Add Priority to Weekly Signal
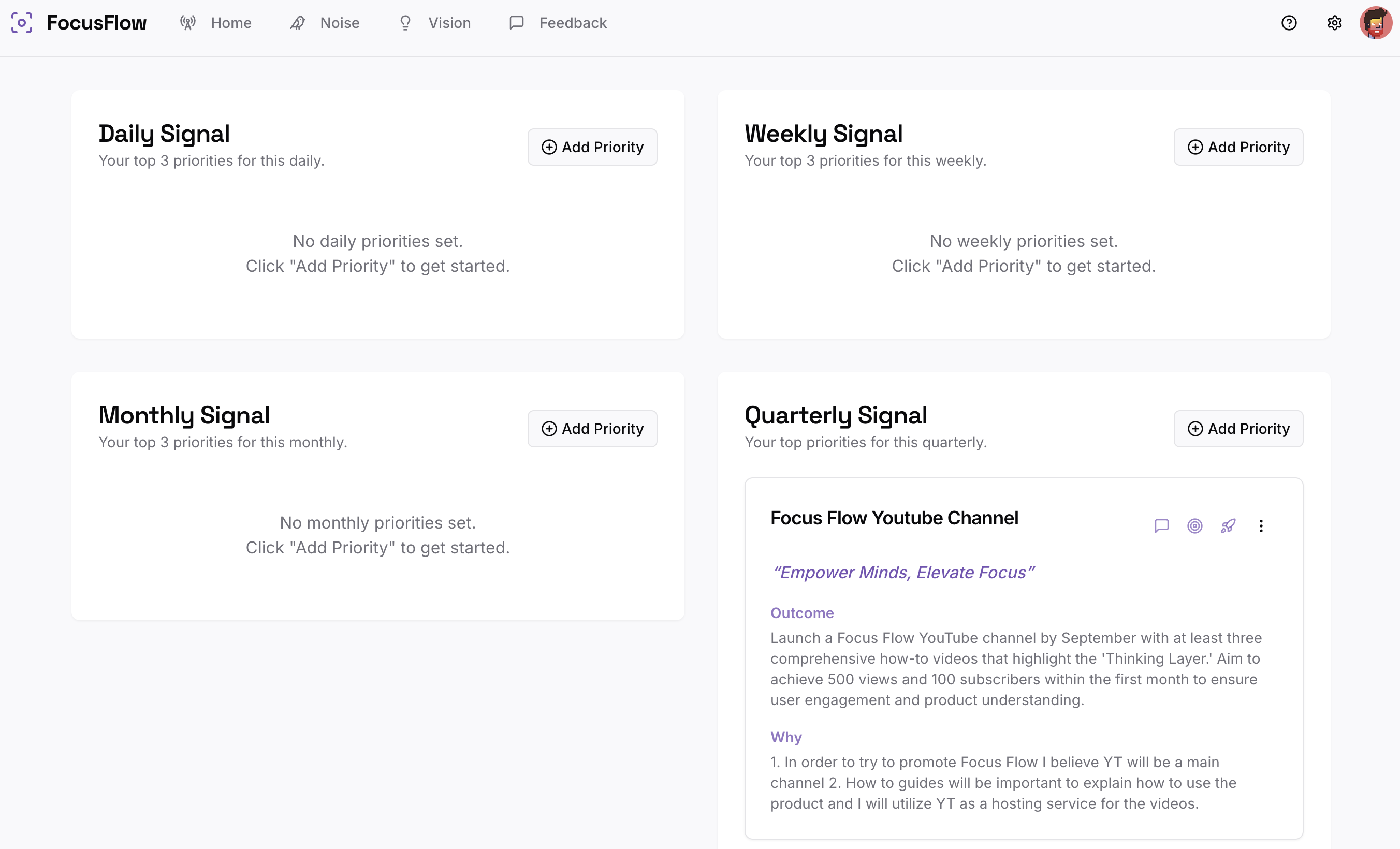 (x=1238, y=147)
